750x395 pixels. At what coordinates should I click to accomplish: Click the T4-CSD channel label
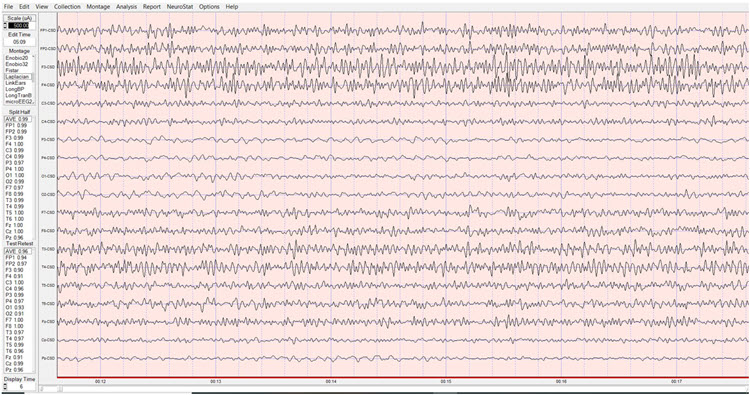pyautogui.click(x=49, y=267)
